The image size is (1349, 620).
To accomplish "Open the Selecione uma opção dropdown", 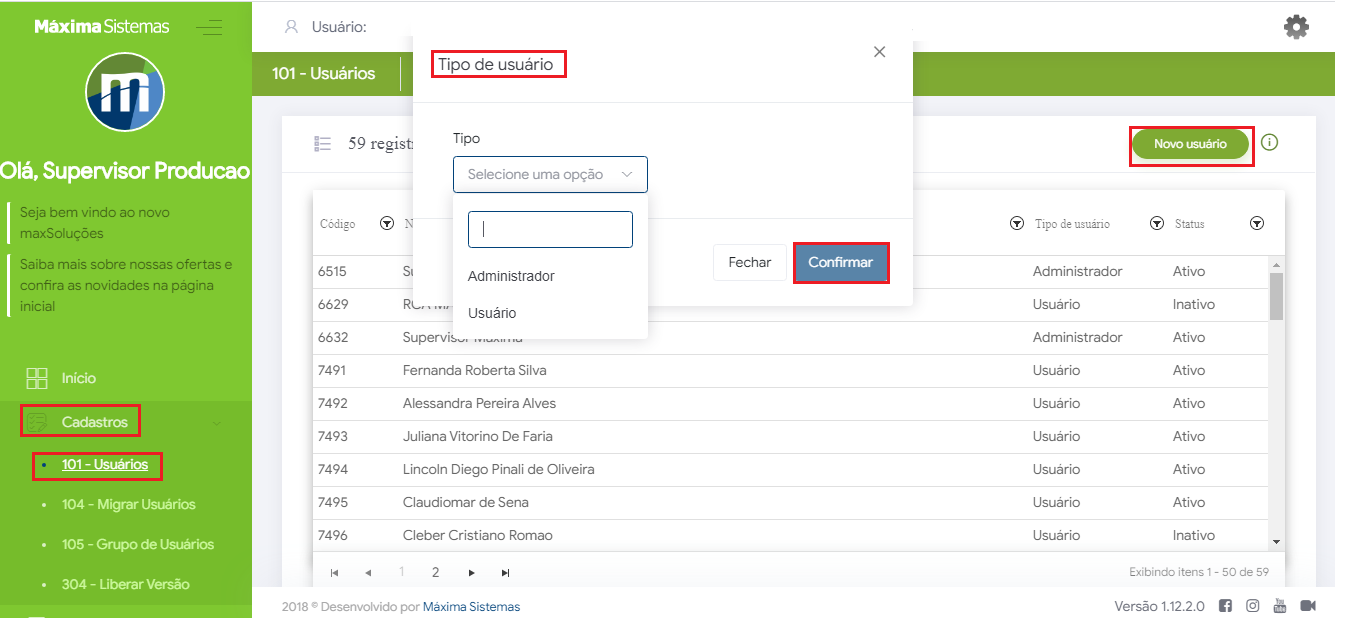I will [550, 174].
